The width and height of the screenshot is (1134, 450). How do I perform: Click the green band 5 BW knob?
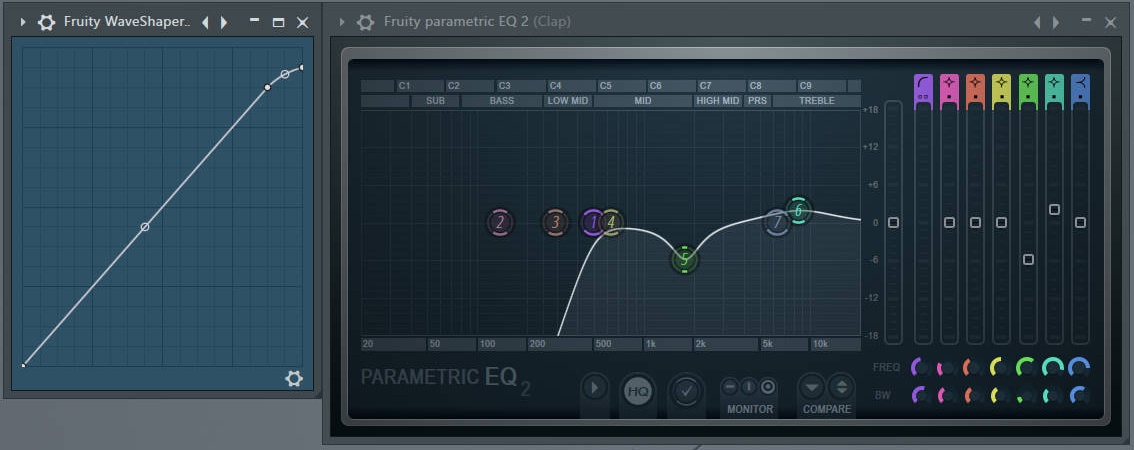pos(1026,396)
